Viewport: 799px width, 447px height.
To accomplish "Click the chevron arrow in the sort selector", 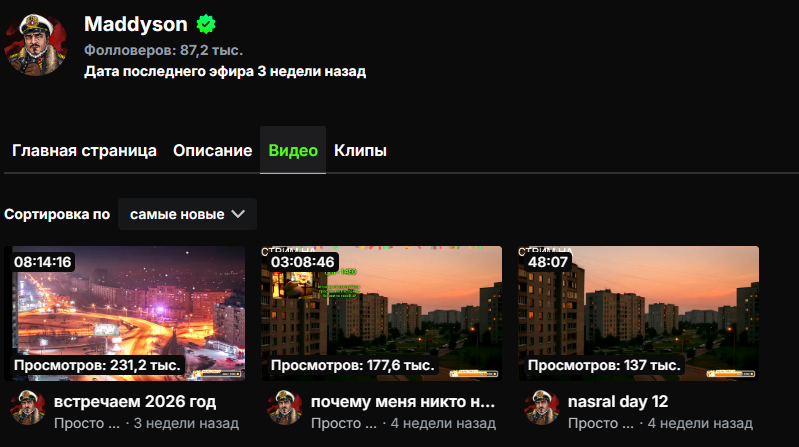I will [x=238, y=214].
